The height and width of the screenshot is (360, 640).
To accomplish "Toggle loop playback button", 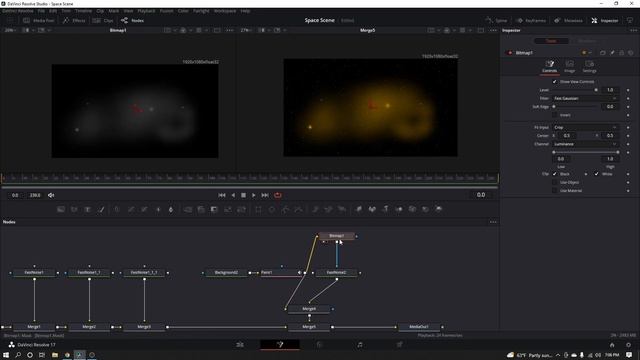I will [x=278, y=196].
